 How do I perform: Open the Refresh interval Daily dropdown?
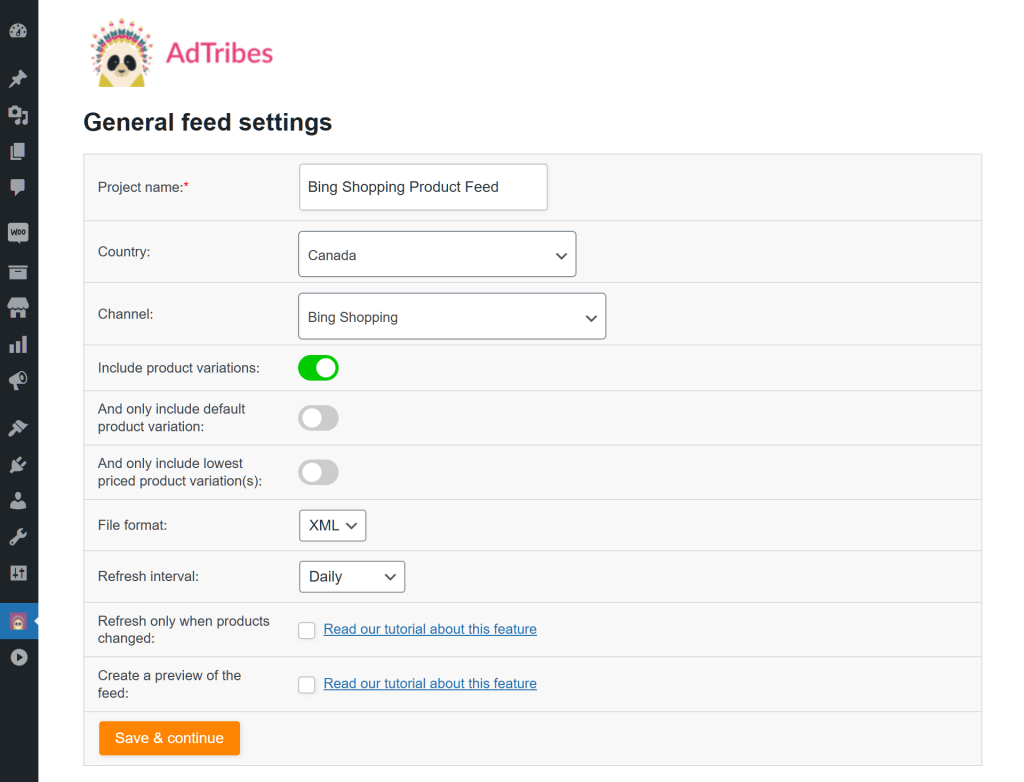[x=352, y=577]
